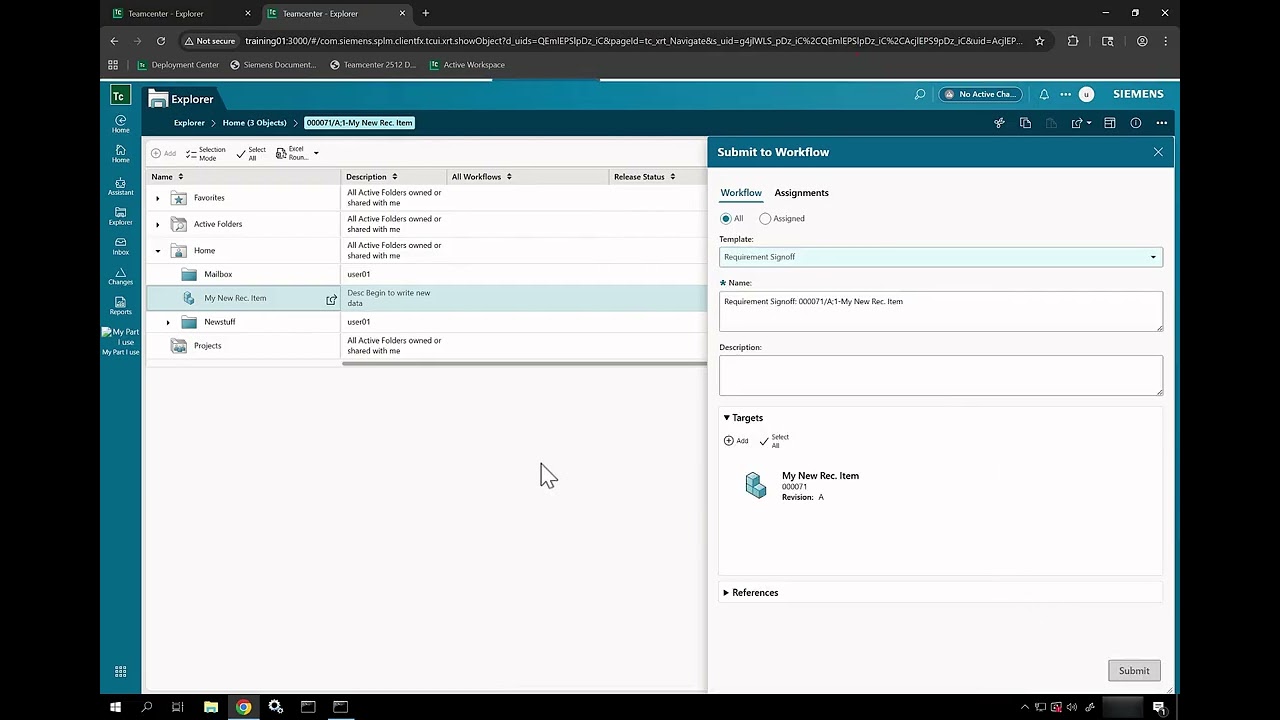Click the workflow icon in the top-right command bar
This screenshot has width=1280, height=720.
tap(999, 123)
